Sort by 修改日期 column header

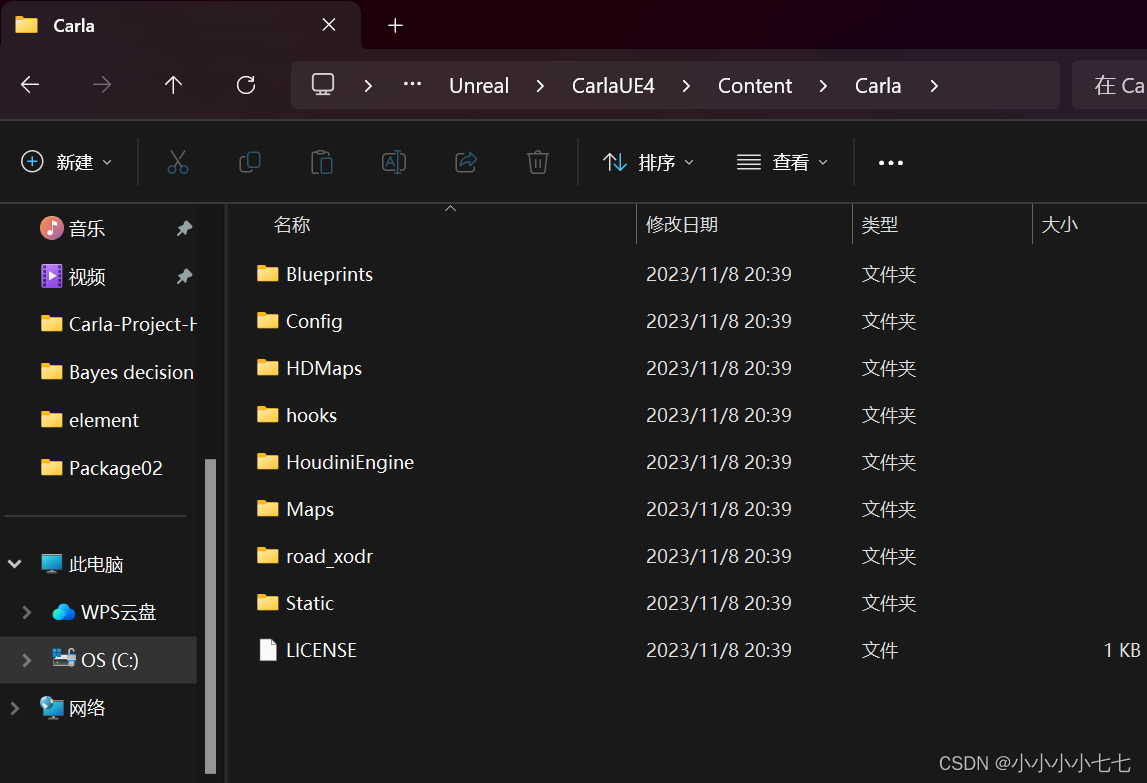click(x=682, y=225)
